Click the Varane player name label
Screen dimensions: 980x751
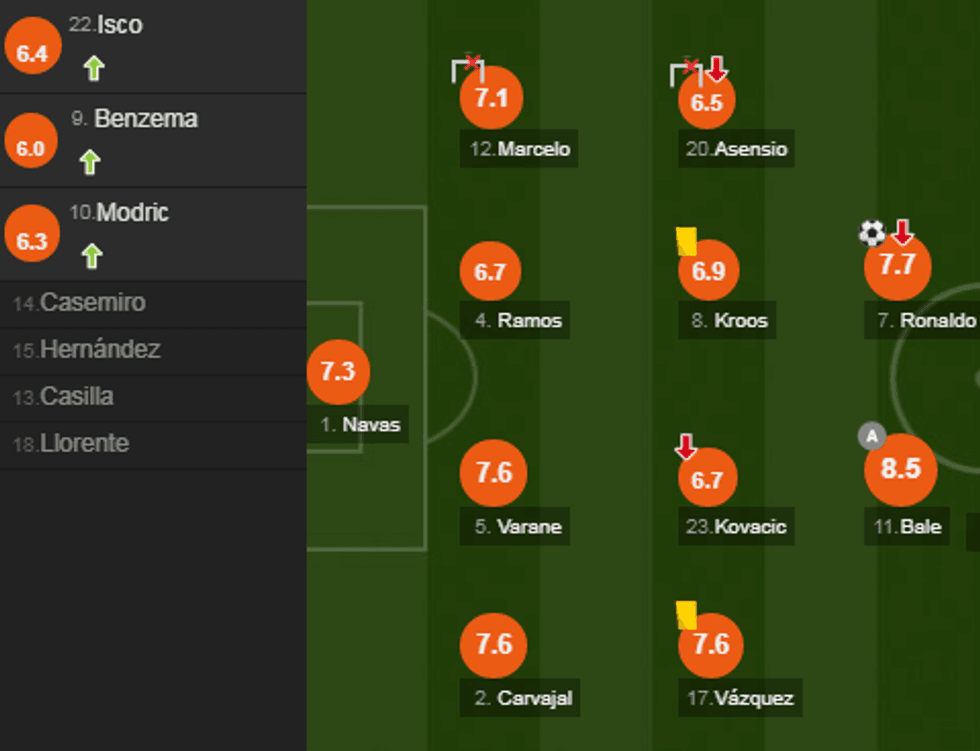pyautogui.click(x=517, y=527)
